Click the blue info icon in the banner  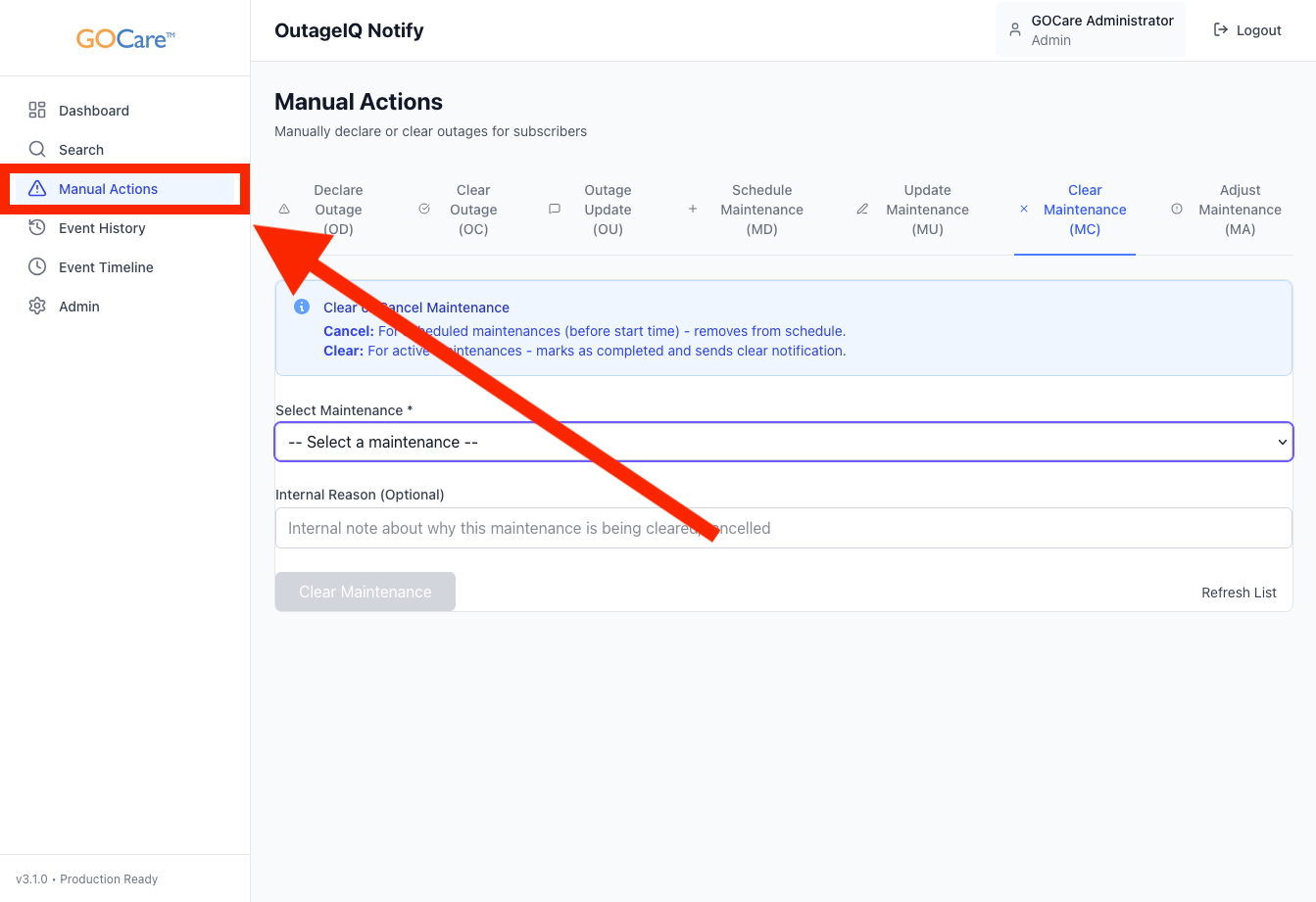pos(302,308)
